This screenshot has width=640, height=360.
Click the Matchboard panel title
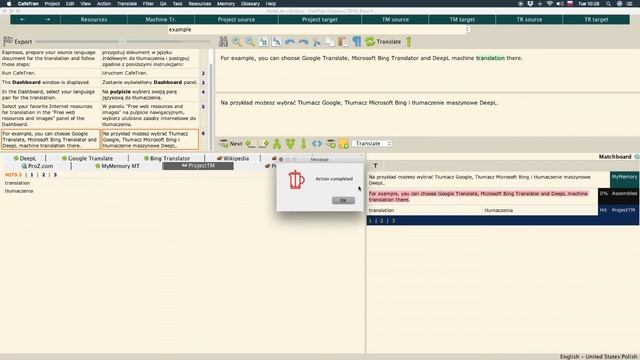615,156
